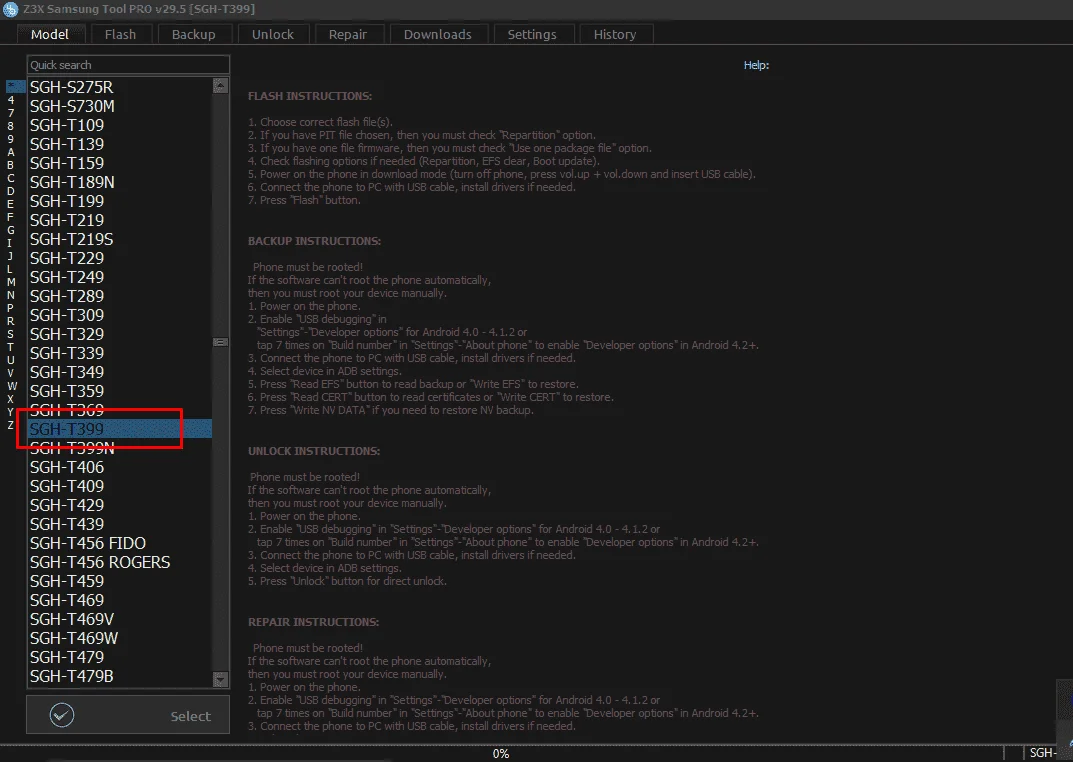Image resolution: width=1073 pixels, height=762 pixels.
Task: Click the Z3X app icon in title bar
Action: (x=10, y=9)
